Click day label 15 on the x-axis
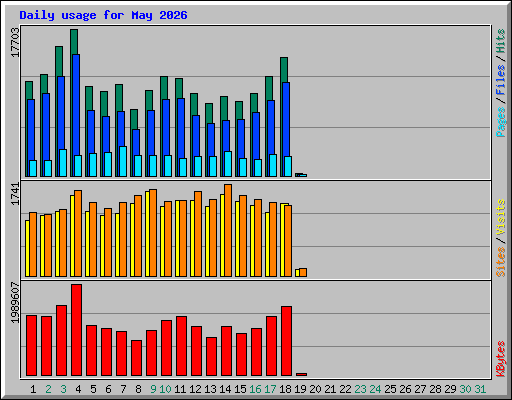The image size is (512, 400). click(x=240, y=389)
